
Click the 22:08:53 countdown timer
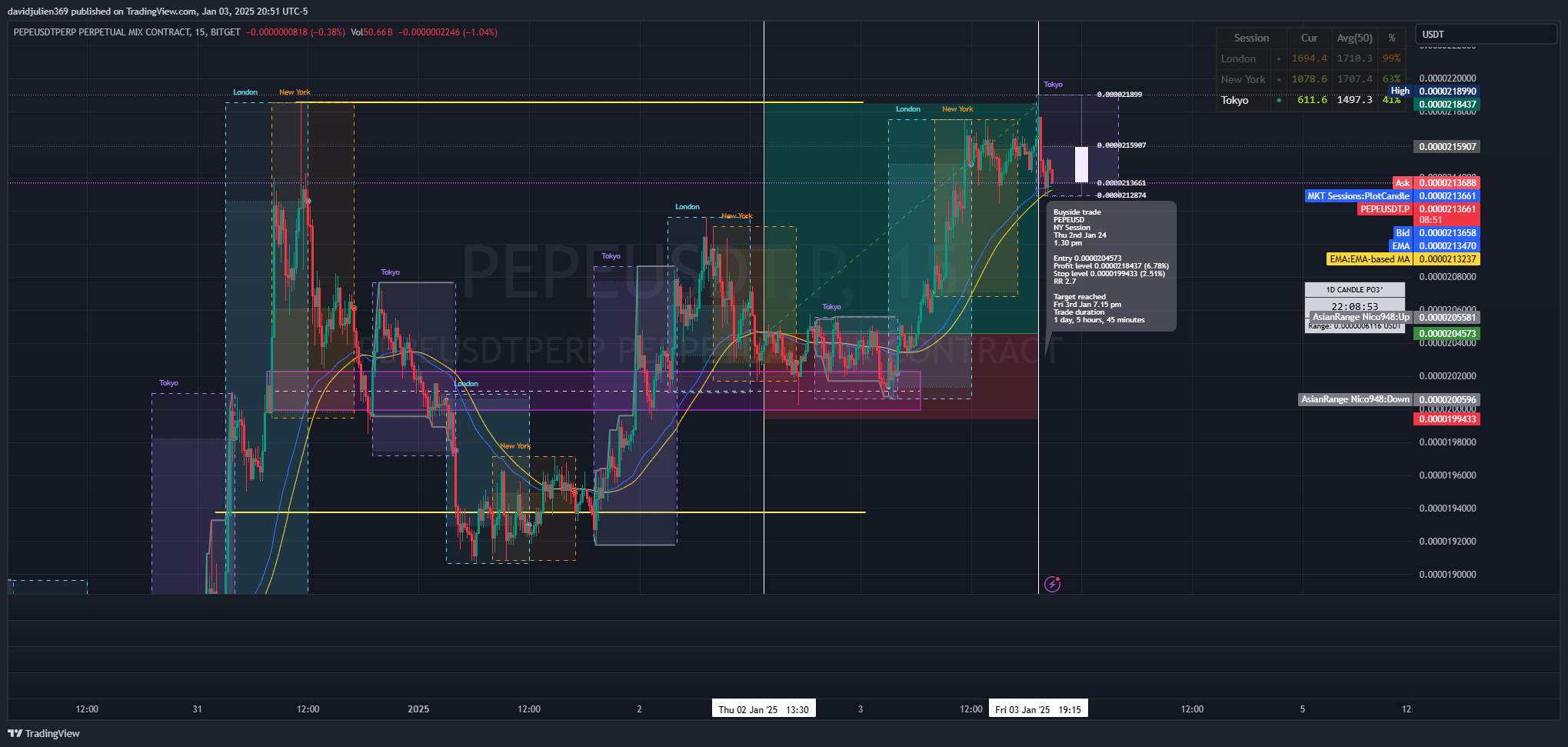click(1354, 306)
